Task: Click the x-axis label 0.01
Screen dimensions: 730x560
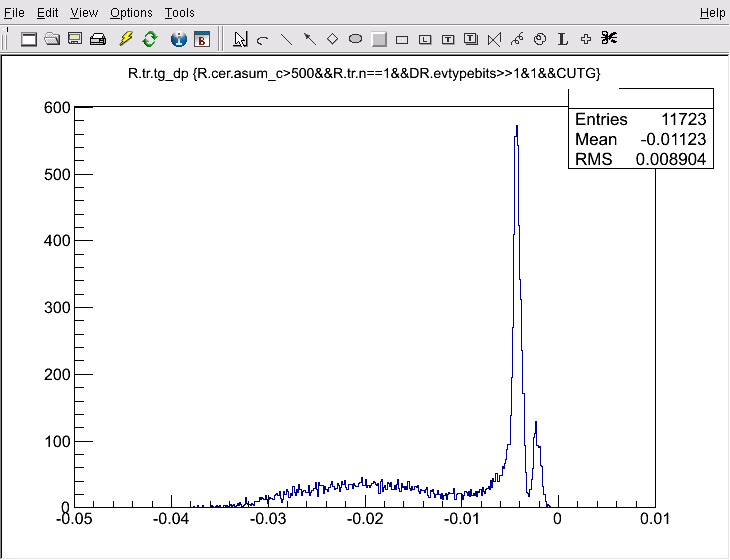Action: (655, 519)
